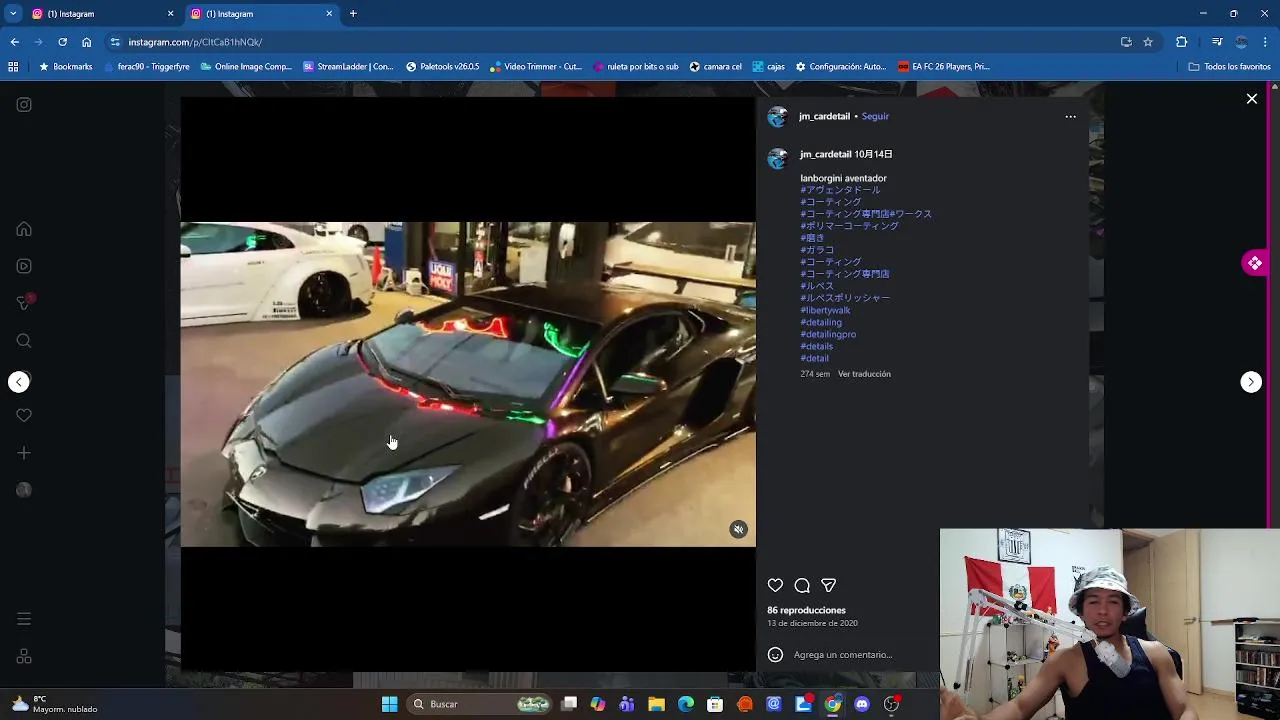This screenshot has height=720, width=1280.
Task: Open Paletools v26.0.5 bookmark
Action: [442, 67]
